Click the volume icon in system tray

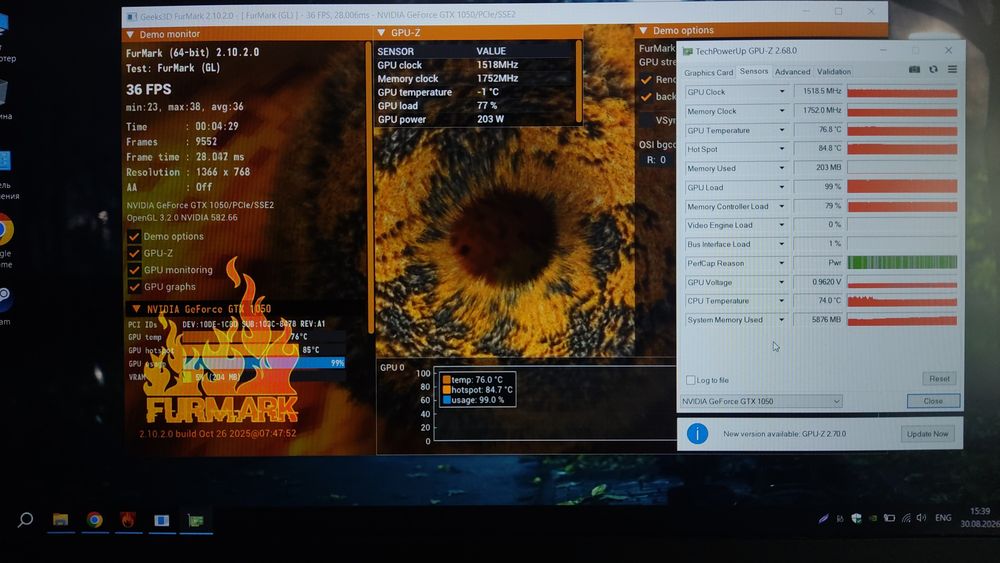[921, 518]
